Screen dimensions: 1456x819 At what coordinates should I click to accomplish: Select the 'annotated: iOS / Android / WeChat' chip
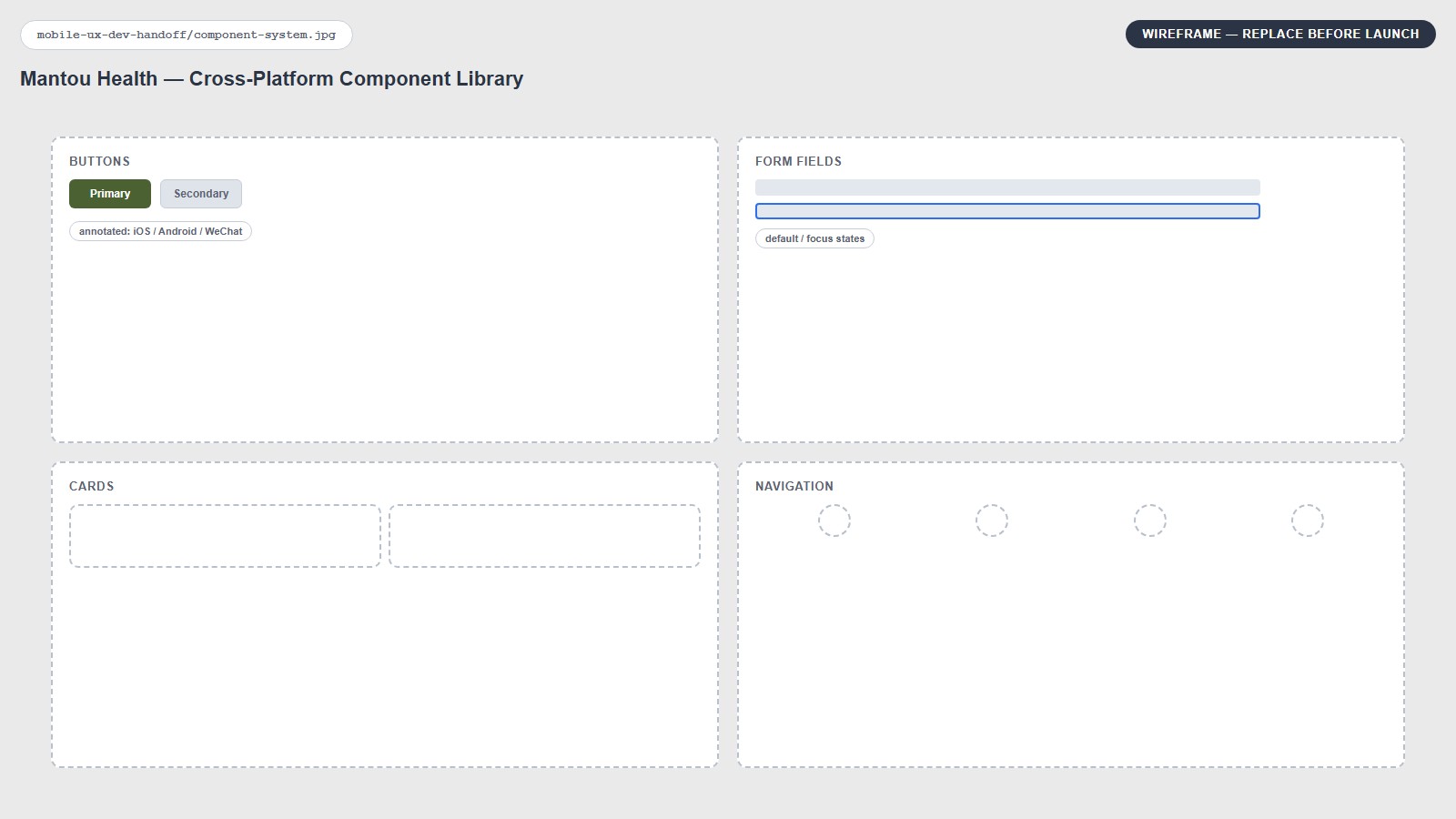point(160,231)
